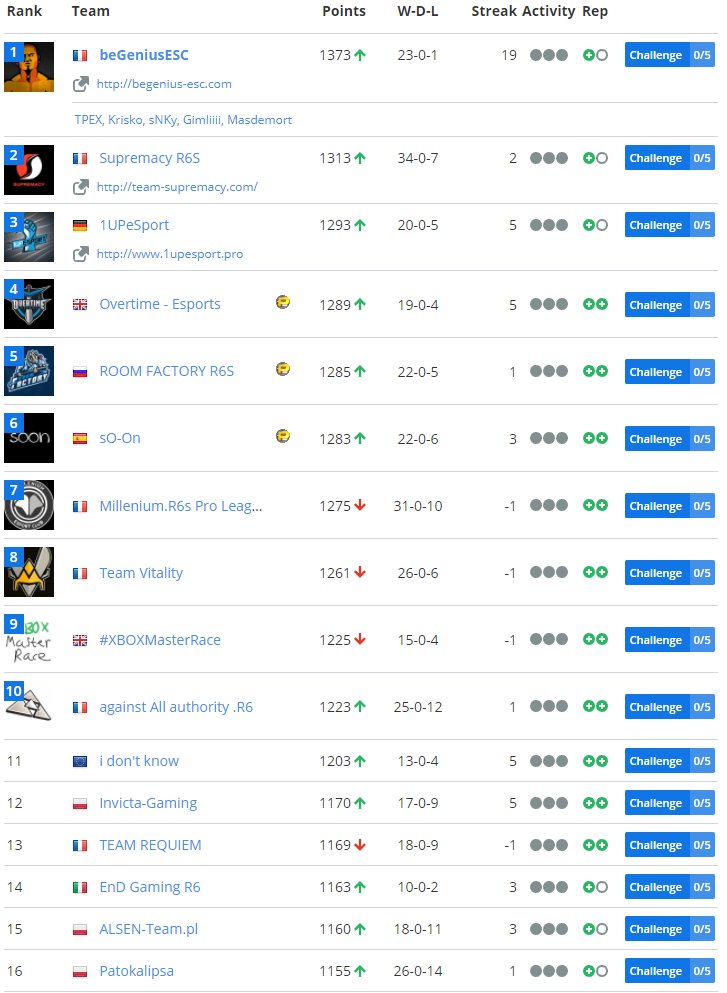Visit http://begenius-esc.com website link

(164, 84)
